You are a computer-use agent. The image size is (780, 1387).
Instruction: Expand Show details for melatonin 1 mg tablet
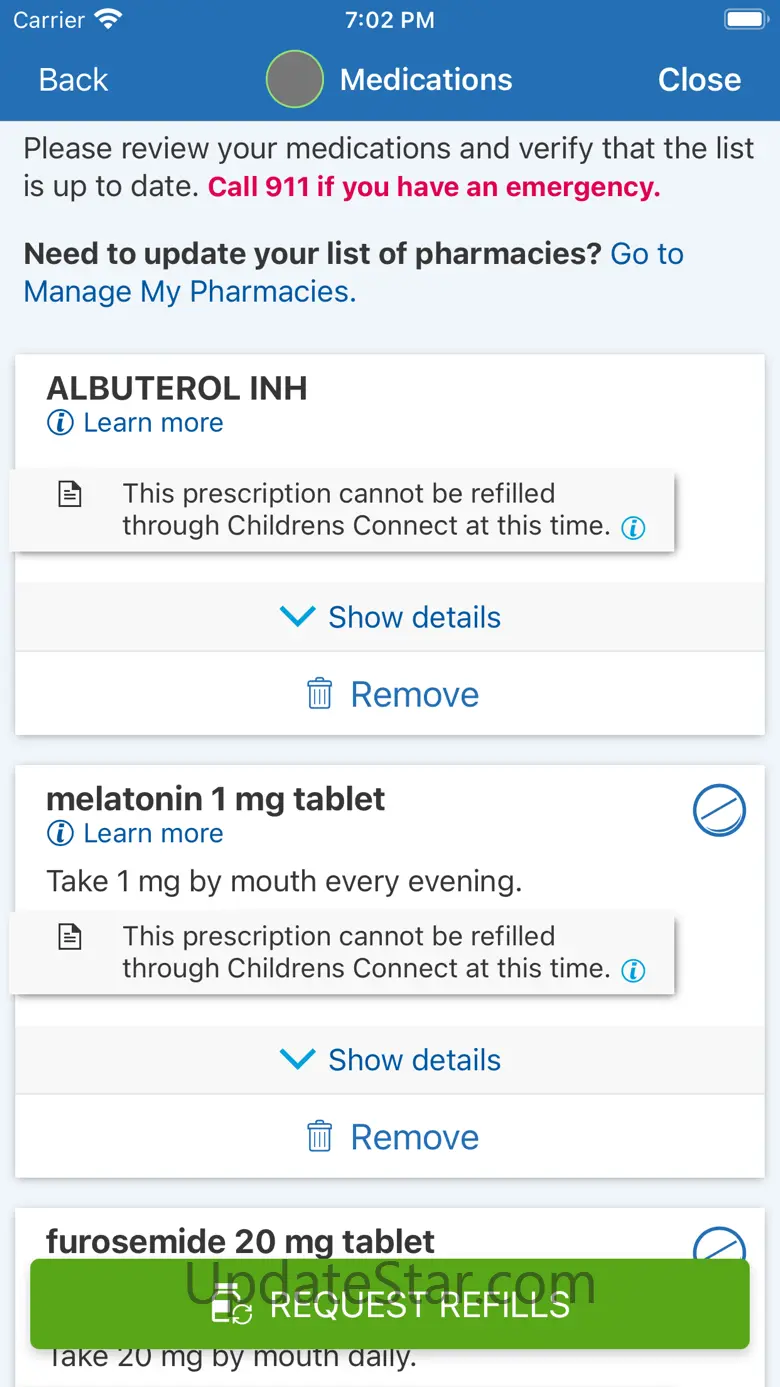[390, 1060]
